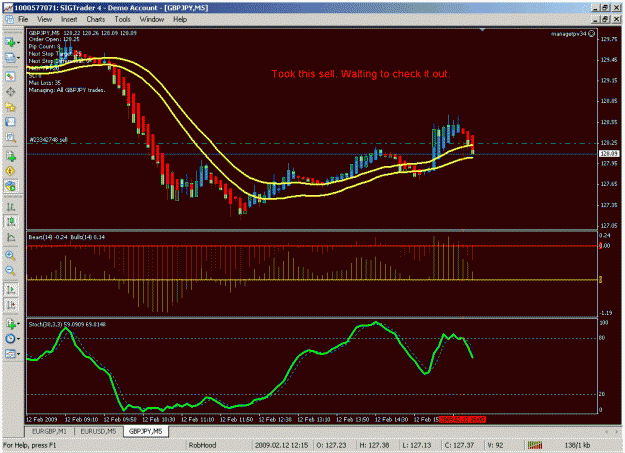This screenshot has height=453, width=625.
Task: Select the GBPJPY,M5 chart tab
Action: [145, 431]
